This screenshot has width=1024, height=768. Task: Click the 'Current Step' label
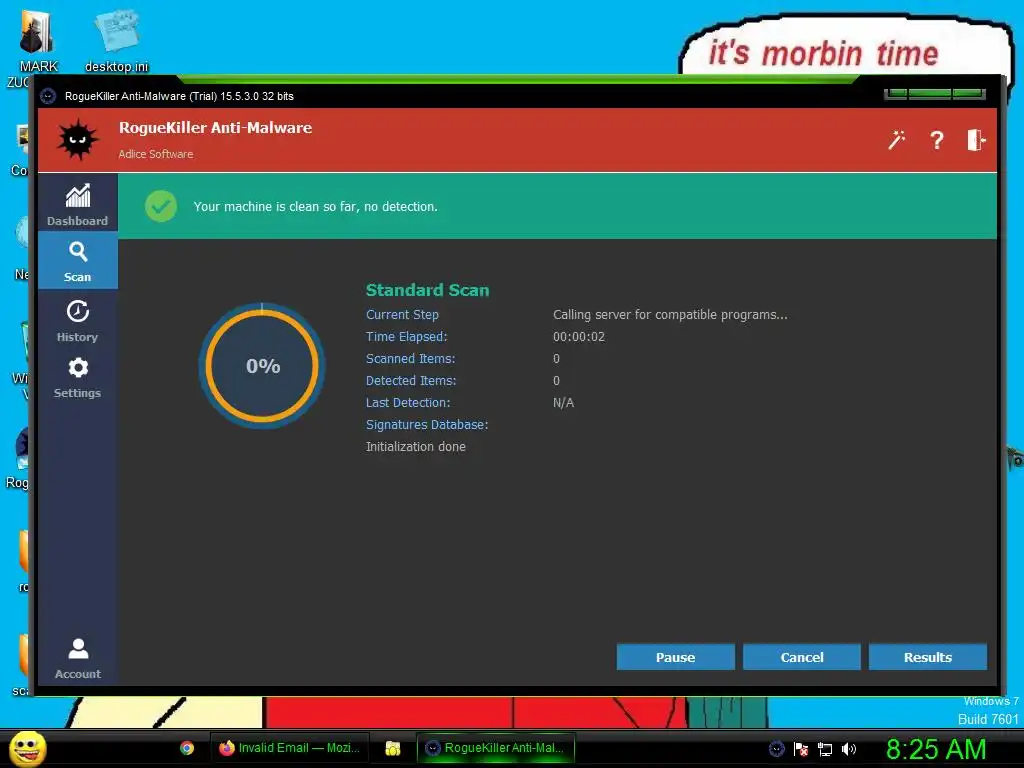pos(402,315)
